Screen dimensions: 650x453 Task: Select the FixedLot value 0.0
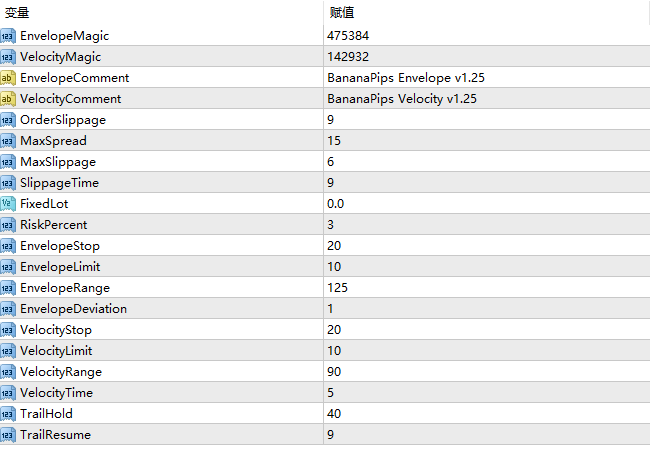[x=336, y=204]
